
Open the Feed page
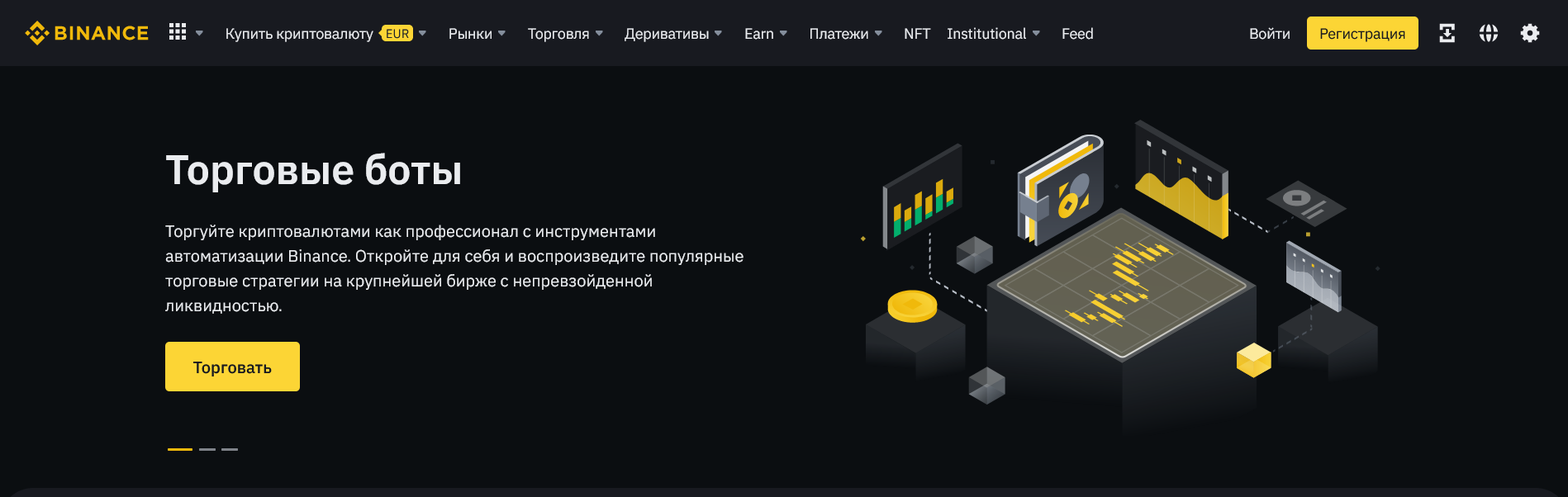[x=1077, y=34]
